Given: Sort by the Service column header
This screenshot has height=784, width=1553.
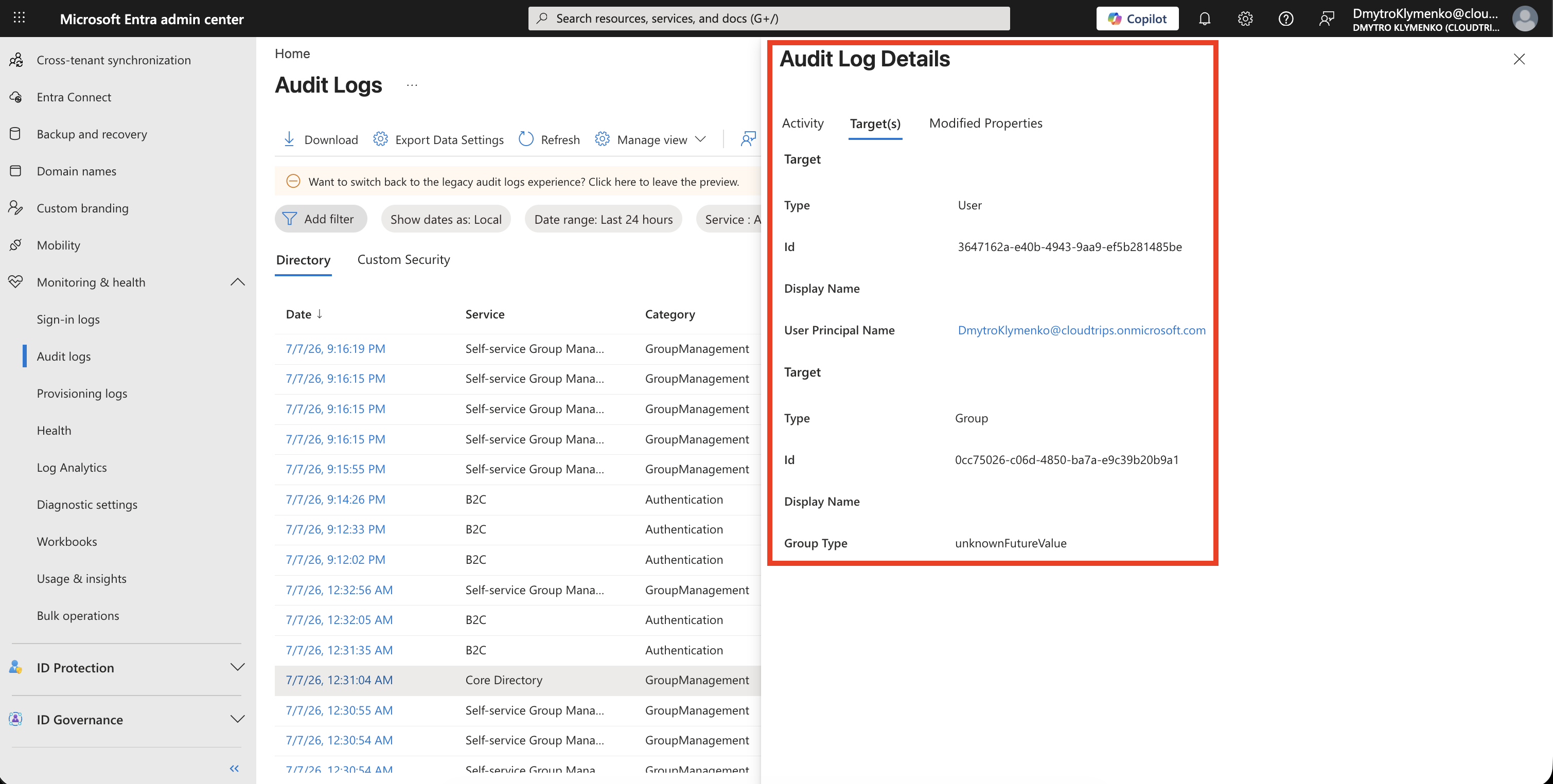Looking at the screenshot, I should coord(485,314).
